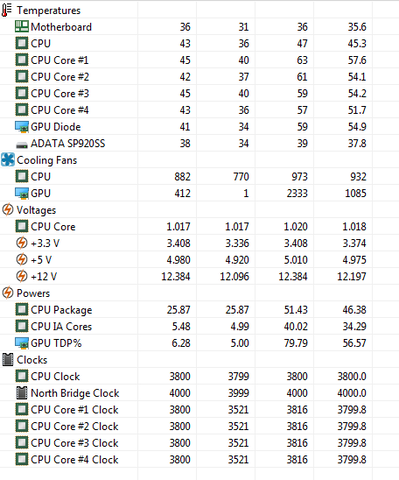Click the North Bridge Clock icon
Image resolution: width=399 pixels, height=480 pixels.
[22, 393]
